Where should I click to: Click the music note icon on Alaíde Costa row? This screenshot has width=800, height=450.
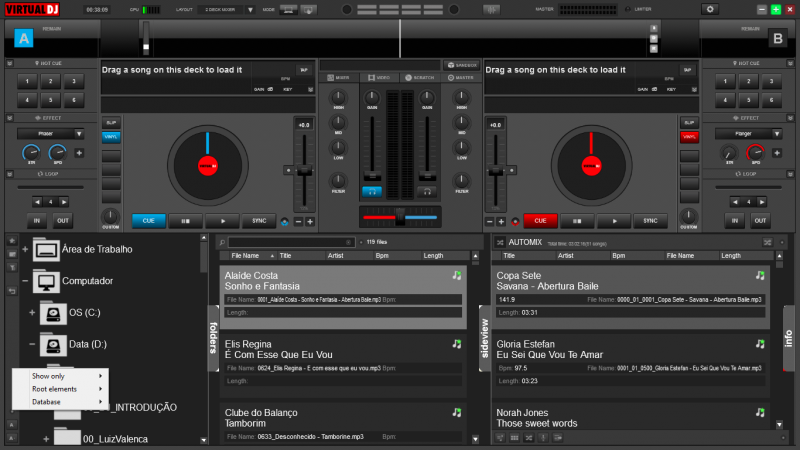457,276
